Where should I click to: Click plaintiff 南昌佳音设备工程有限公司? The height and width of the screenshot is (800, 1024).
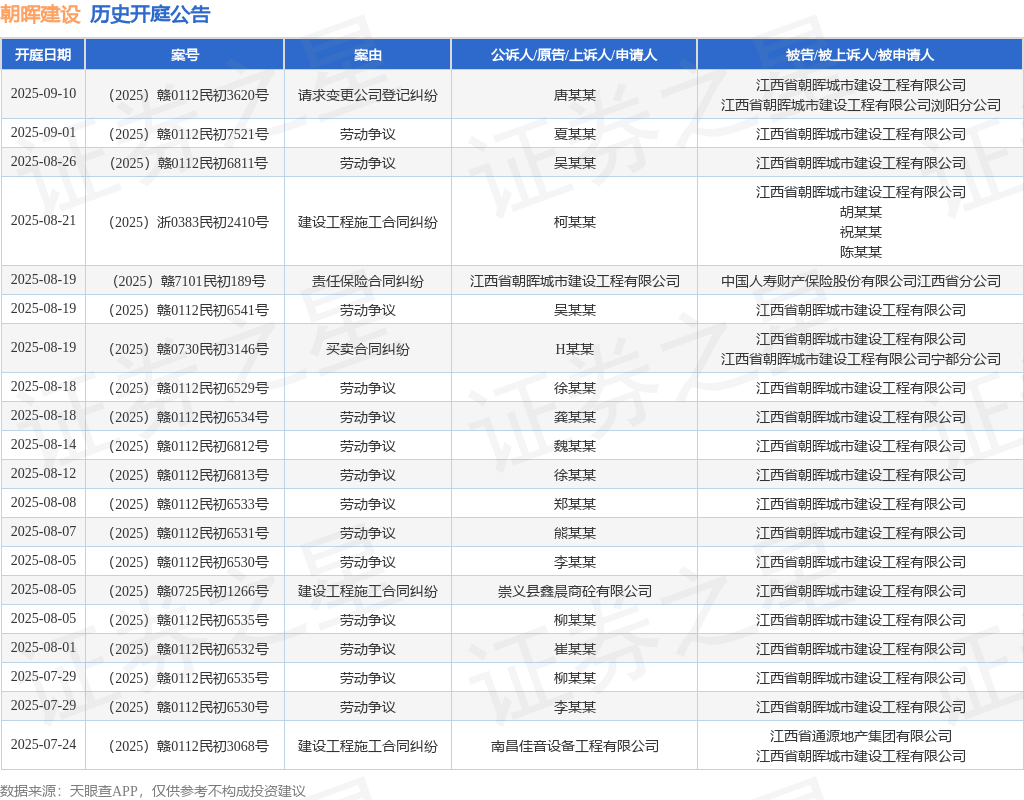pyautogui.click(x=575, y=746)
